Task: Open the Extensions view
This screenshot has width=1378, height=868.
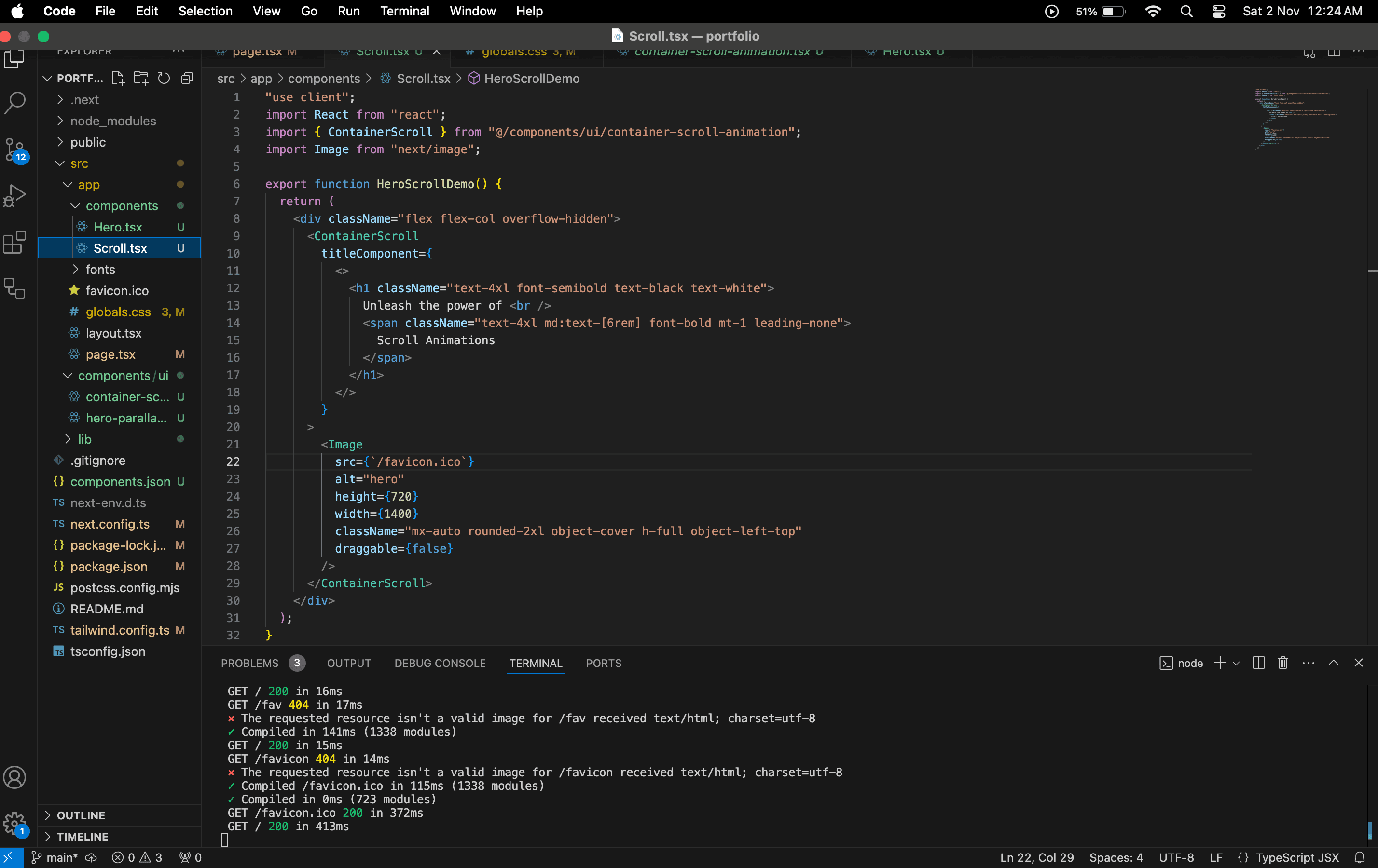Action: point(15,243)
